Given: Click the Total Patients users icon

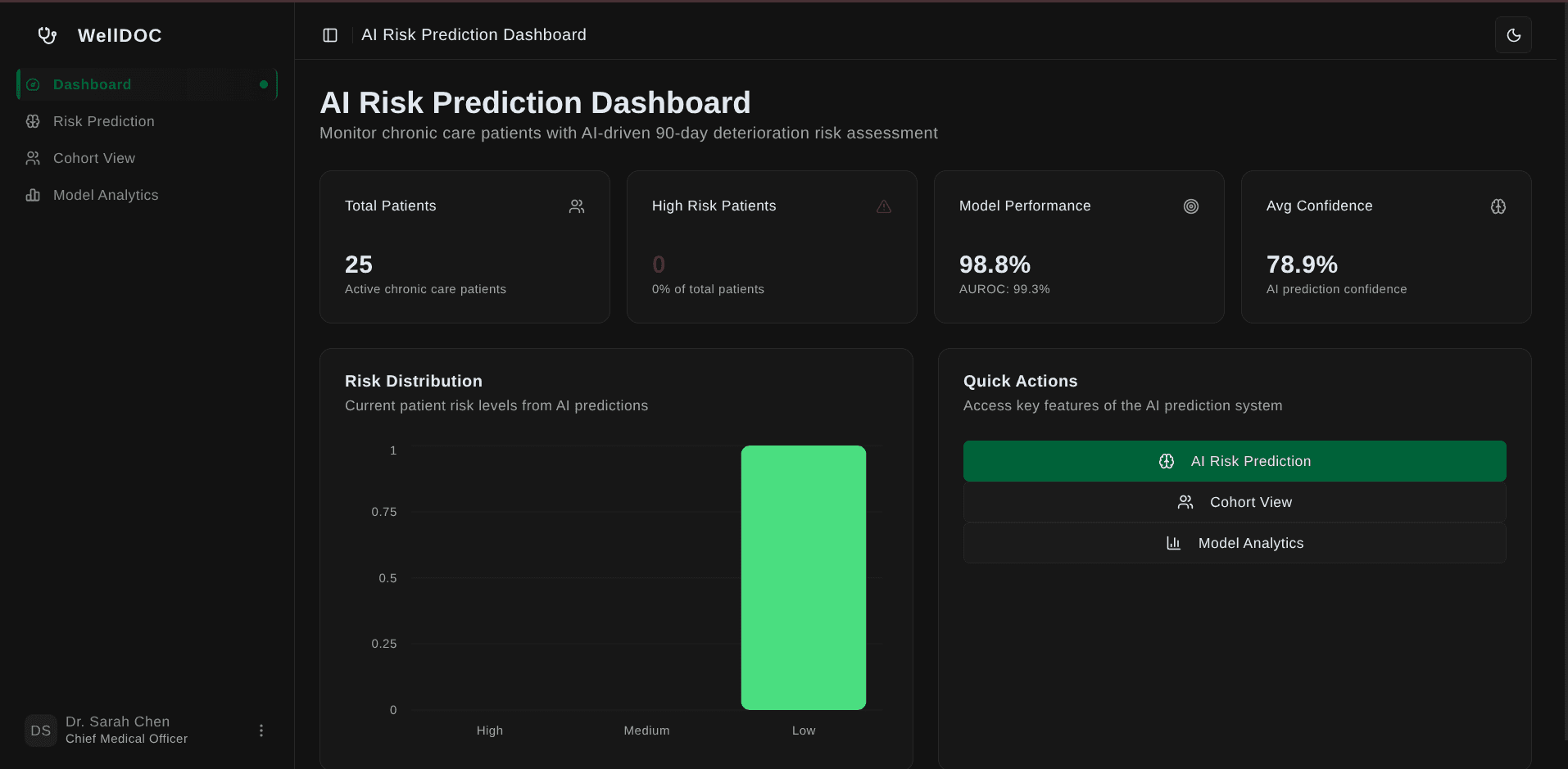Looking at the screenshot, I should click(577, 206).
